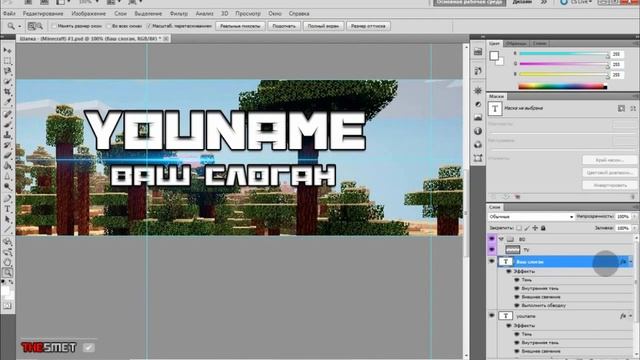
Task: Open the Изображение menu
Action: click(x=88, y=13)
